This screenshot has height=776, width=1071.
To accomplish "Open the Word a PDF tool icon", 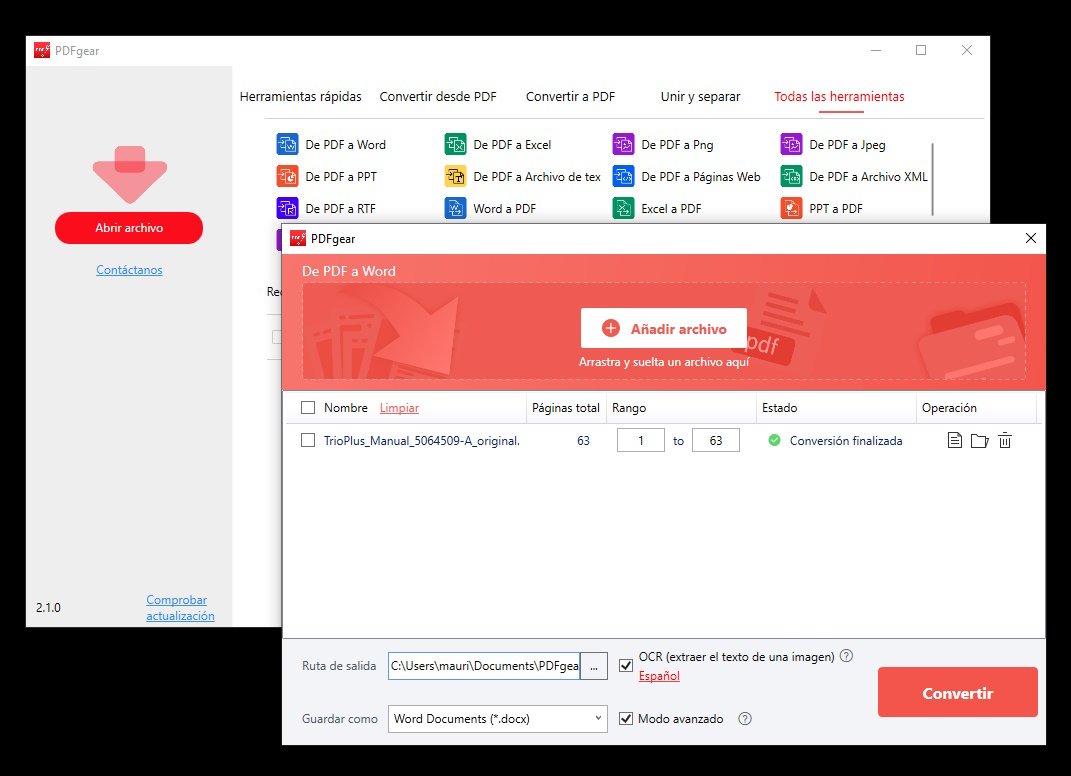I will click(x=455, y=208).
